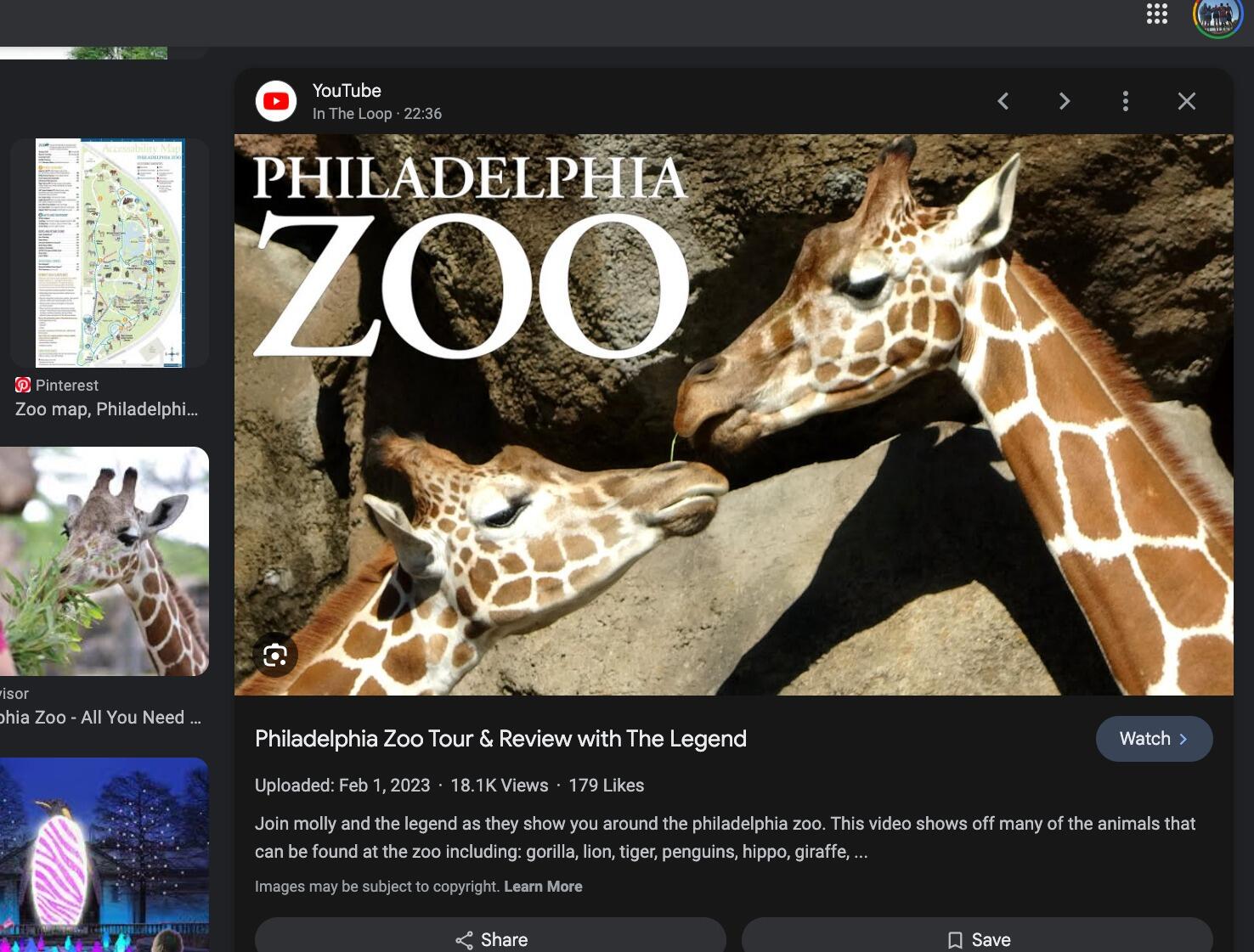The image size is (1254, 952).
Task: Click the '18.1K Views' text
Action: point(500,786)
